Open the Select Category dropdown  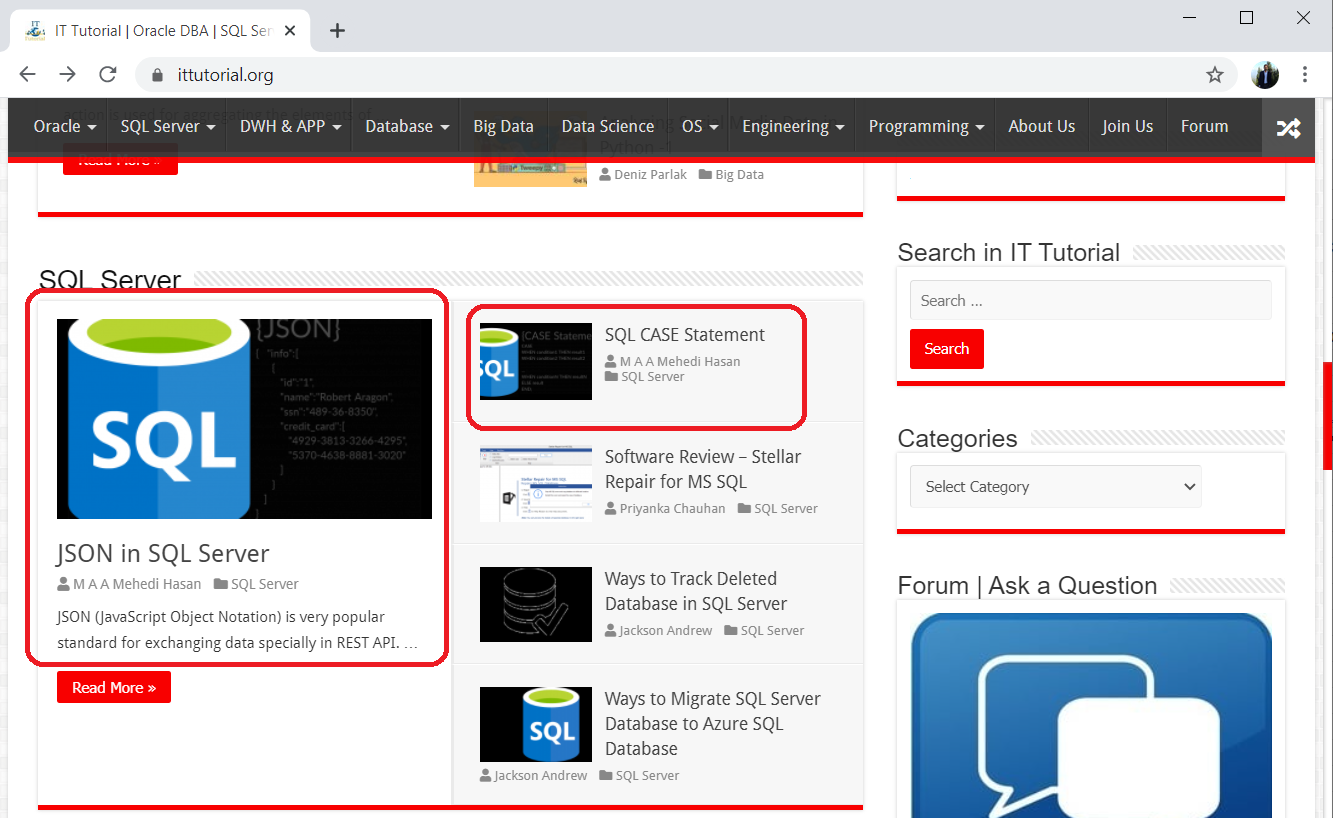click(1056, 486)
